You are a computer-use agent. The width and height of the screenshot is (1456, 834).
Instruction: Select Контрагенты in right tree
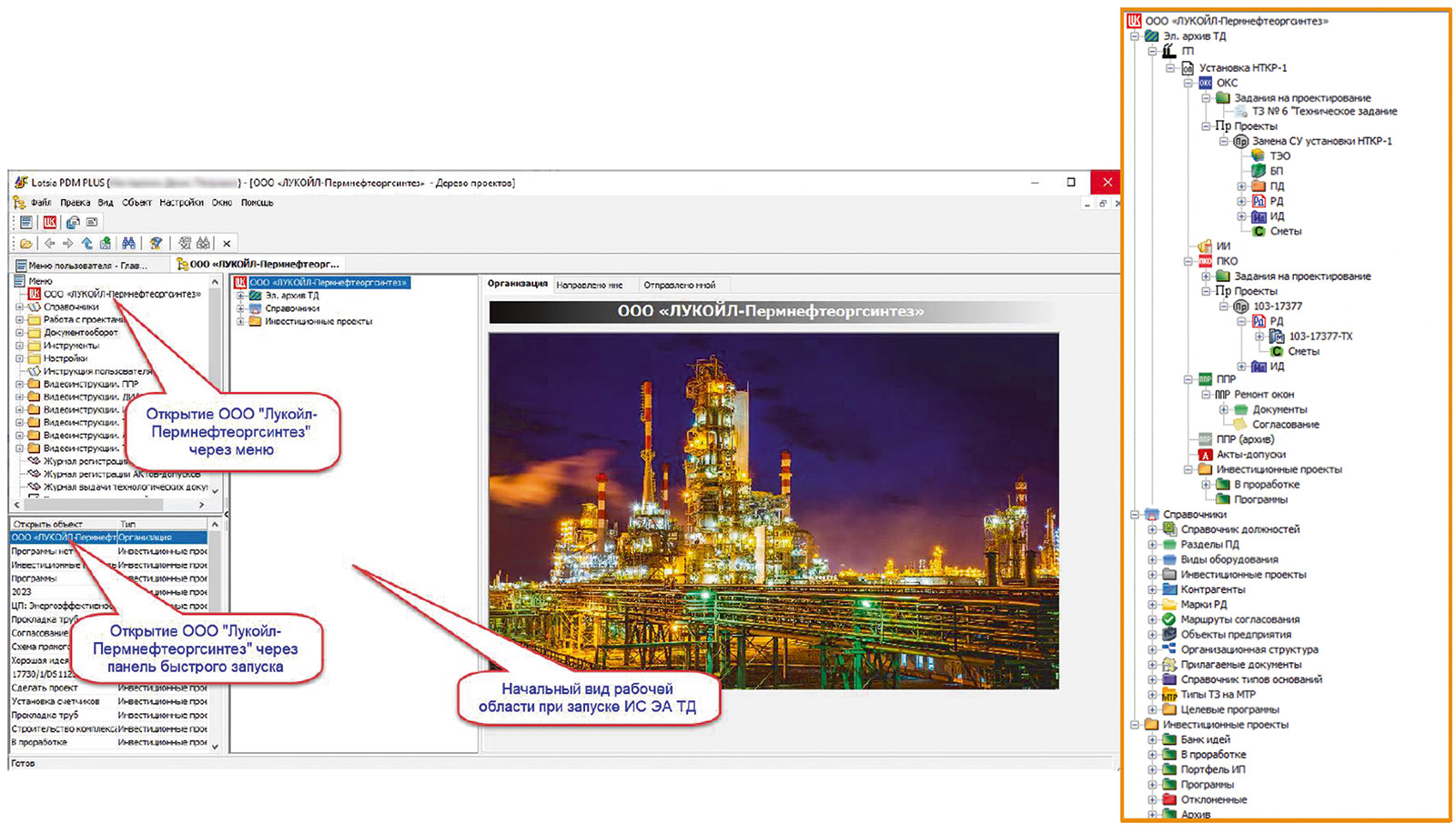pos(1212,589)
